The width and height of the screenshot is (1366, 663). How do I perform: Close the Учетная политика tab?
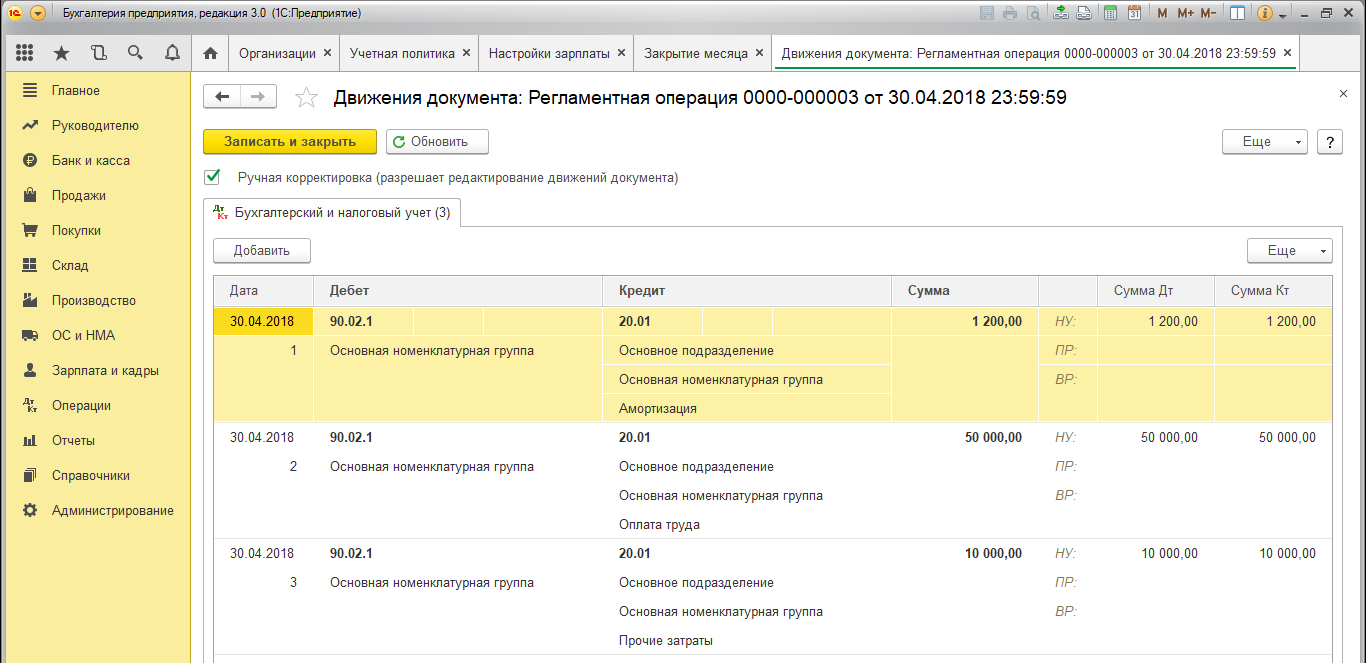[466, 53]
